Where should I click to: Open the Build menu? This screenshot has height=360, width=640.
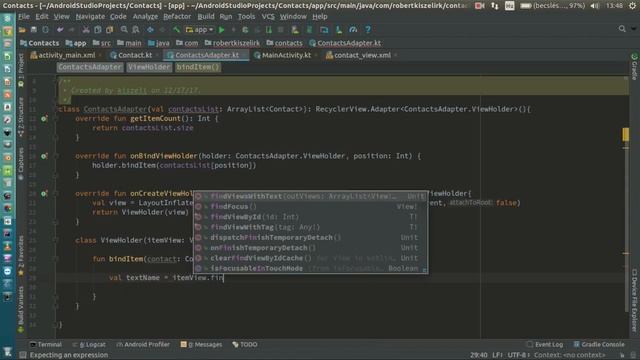click(x=206, y=17)
